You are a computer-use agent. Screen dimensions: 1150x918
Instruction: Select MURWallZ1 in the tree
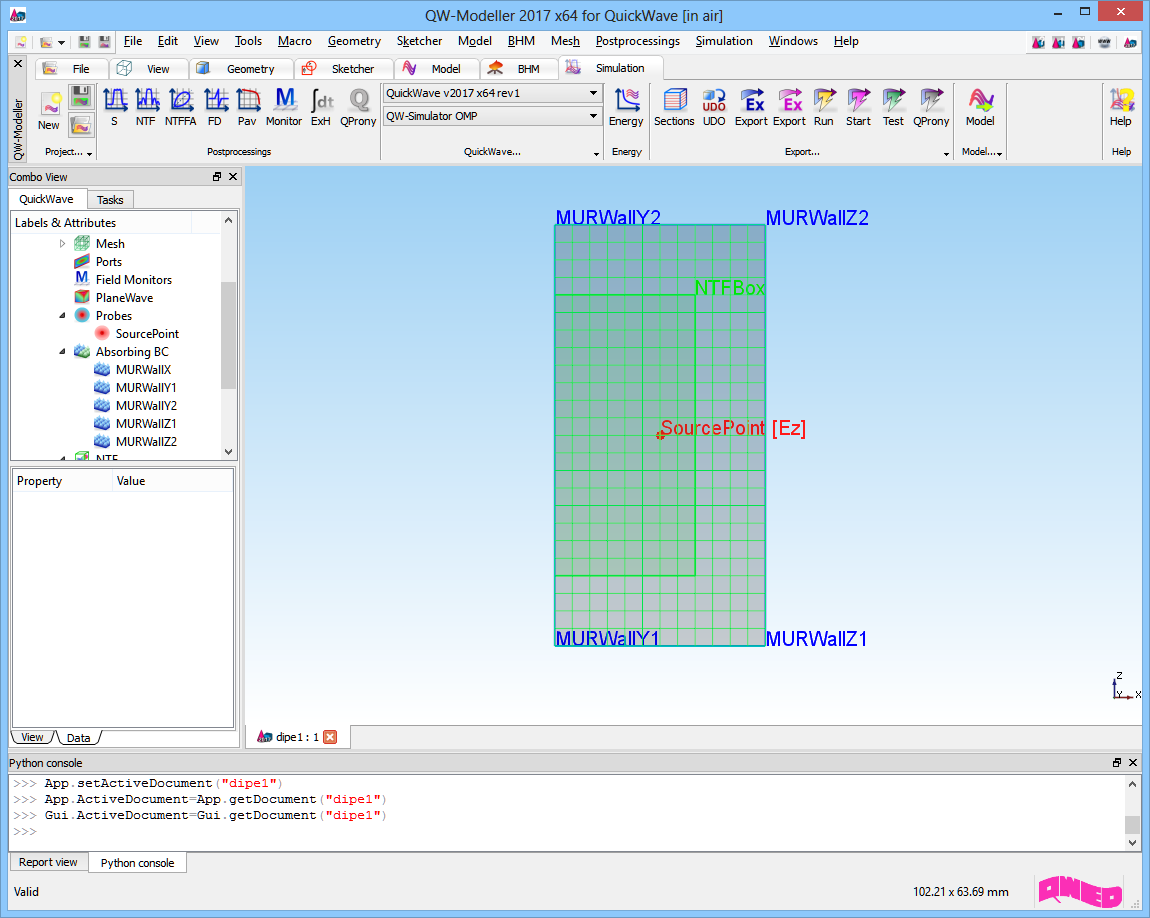pos(146,423)
